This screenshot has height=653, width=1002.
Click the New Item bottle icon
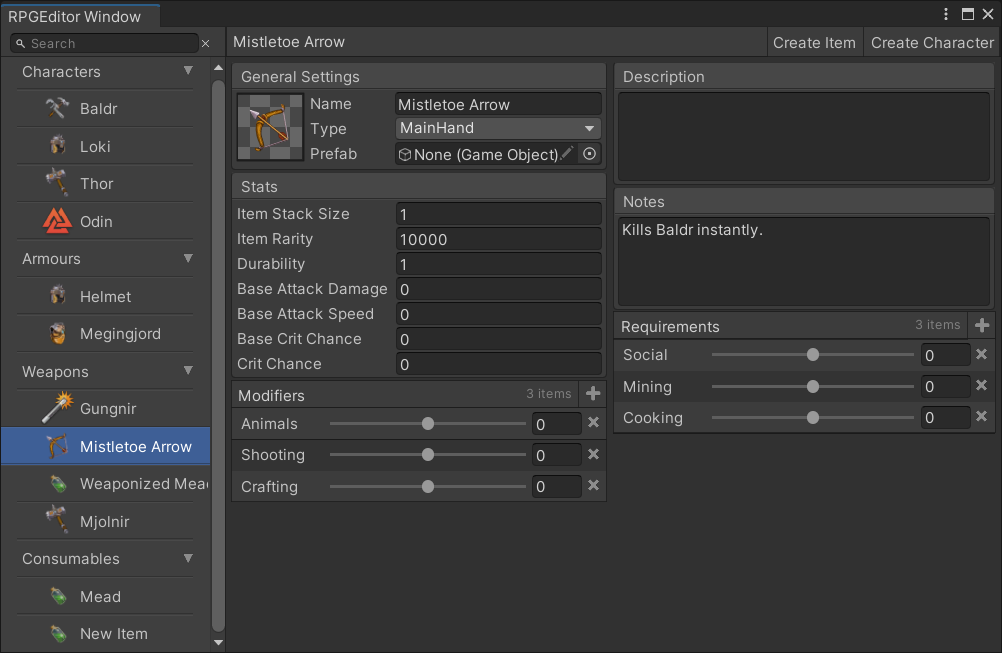(59, 633)
